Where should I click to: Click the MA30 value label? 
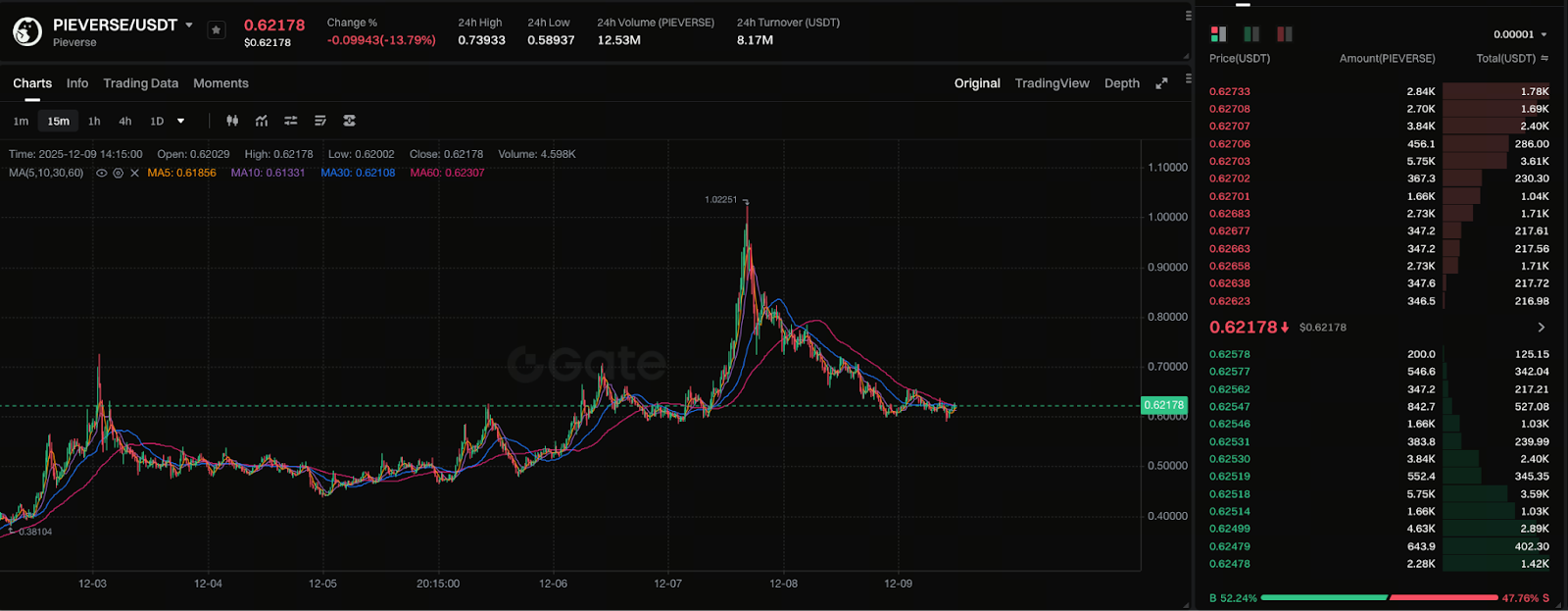(x=358, y=173)
